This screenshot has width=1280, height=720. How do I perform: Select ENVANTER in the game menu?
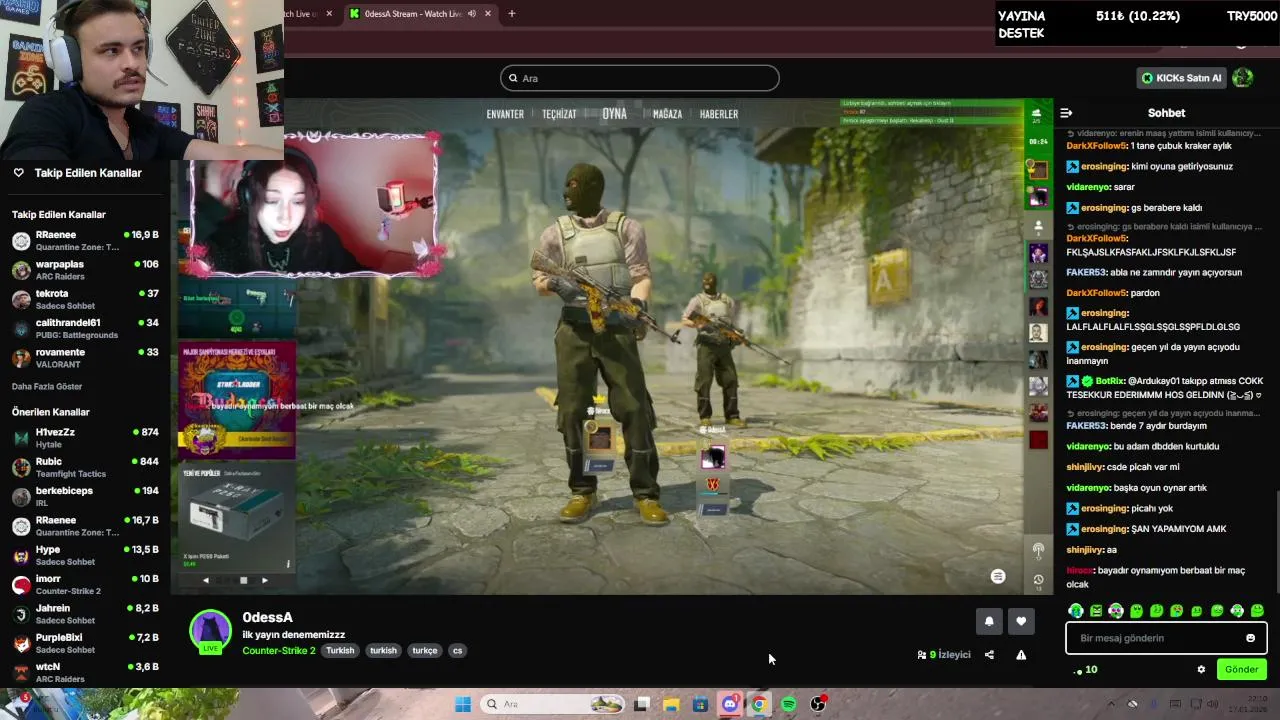[505, 114]
